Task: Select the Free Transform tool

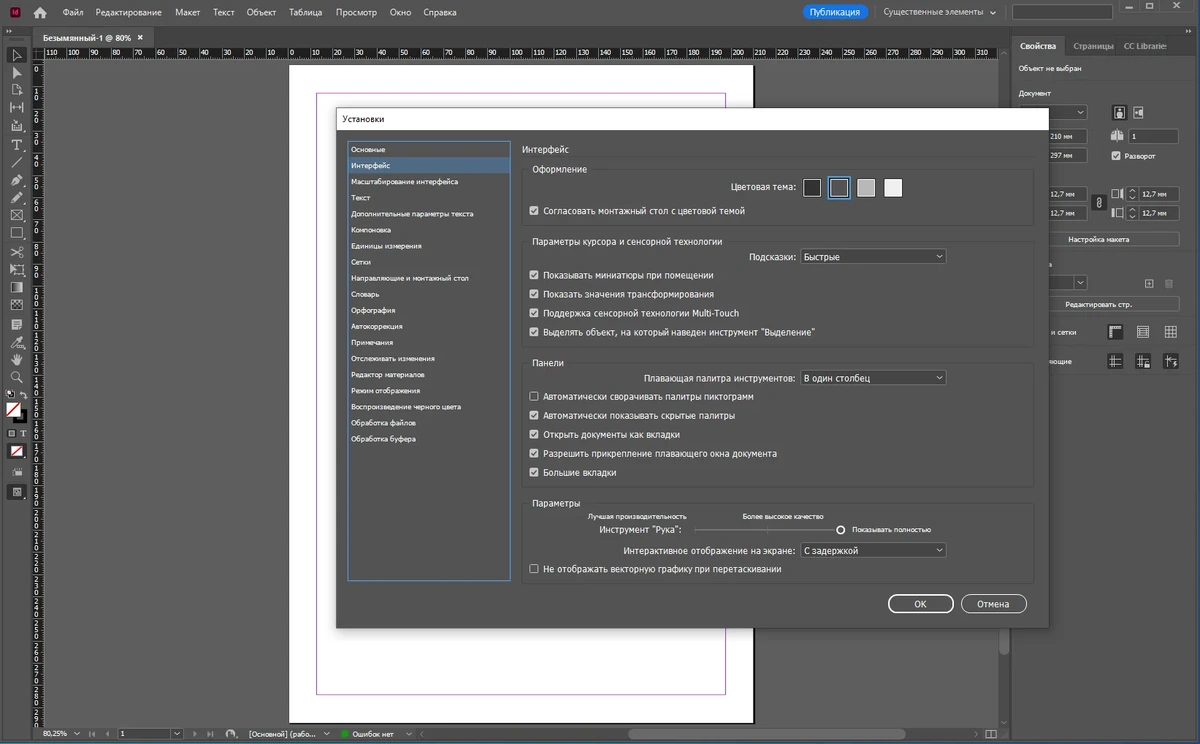Action: [x=17, y=269]
